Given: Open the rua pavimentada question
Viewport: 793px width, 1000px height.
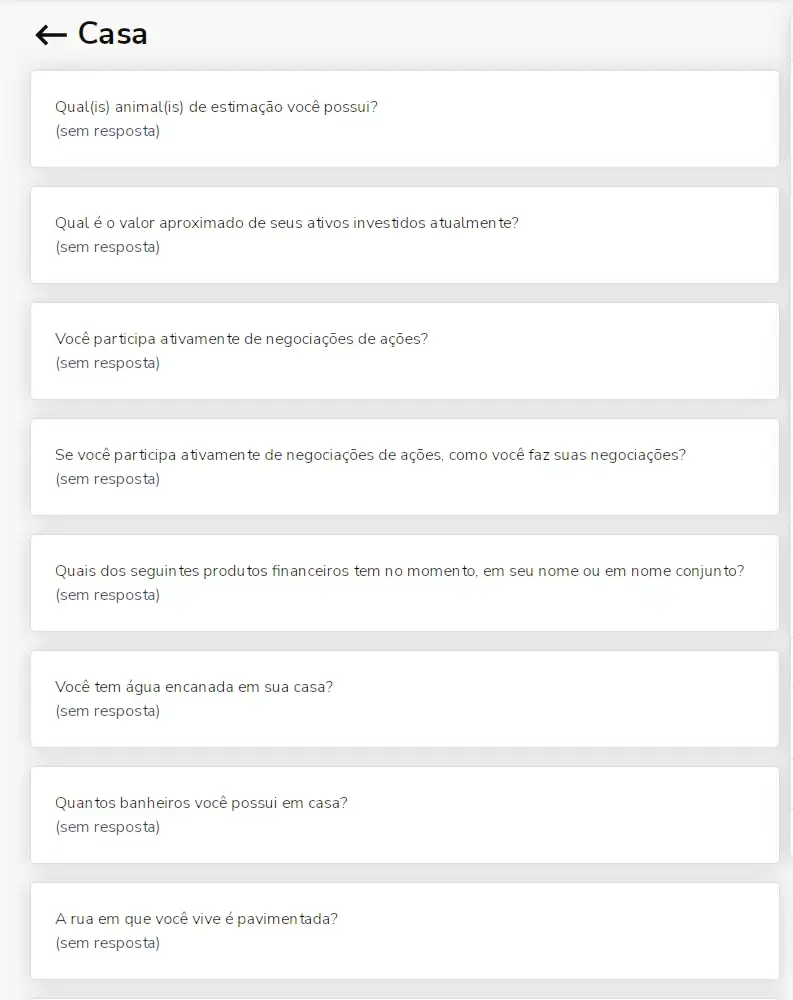Looking at the screenshot, I should (x=404, y=932).
